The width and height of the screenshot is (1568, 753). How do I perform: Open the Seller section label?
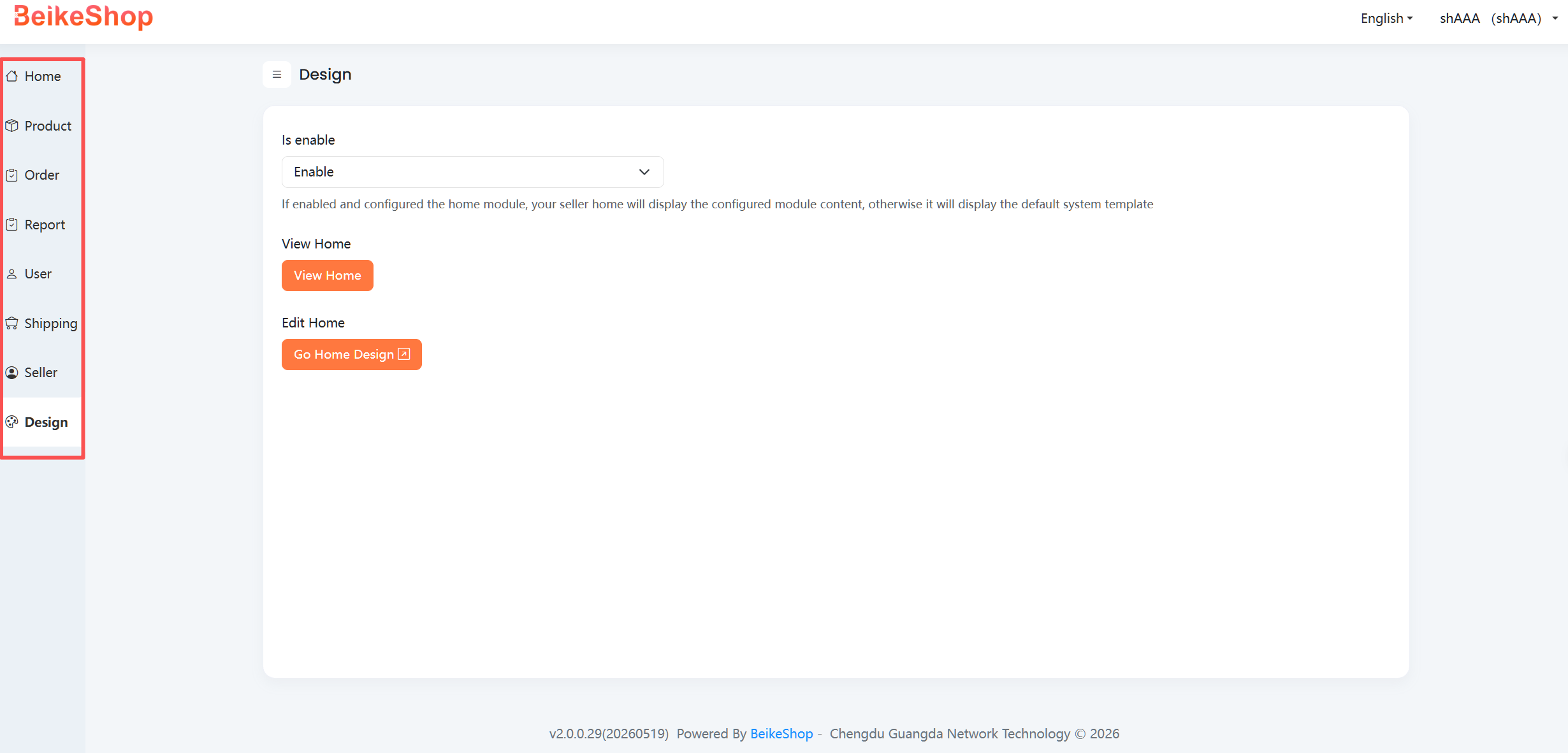(x=41, y=373)
